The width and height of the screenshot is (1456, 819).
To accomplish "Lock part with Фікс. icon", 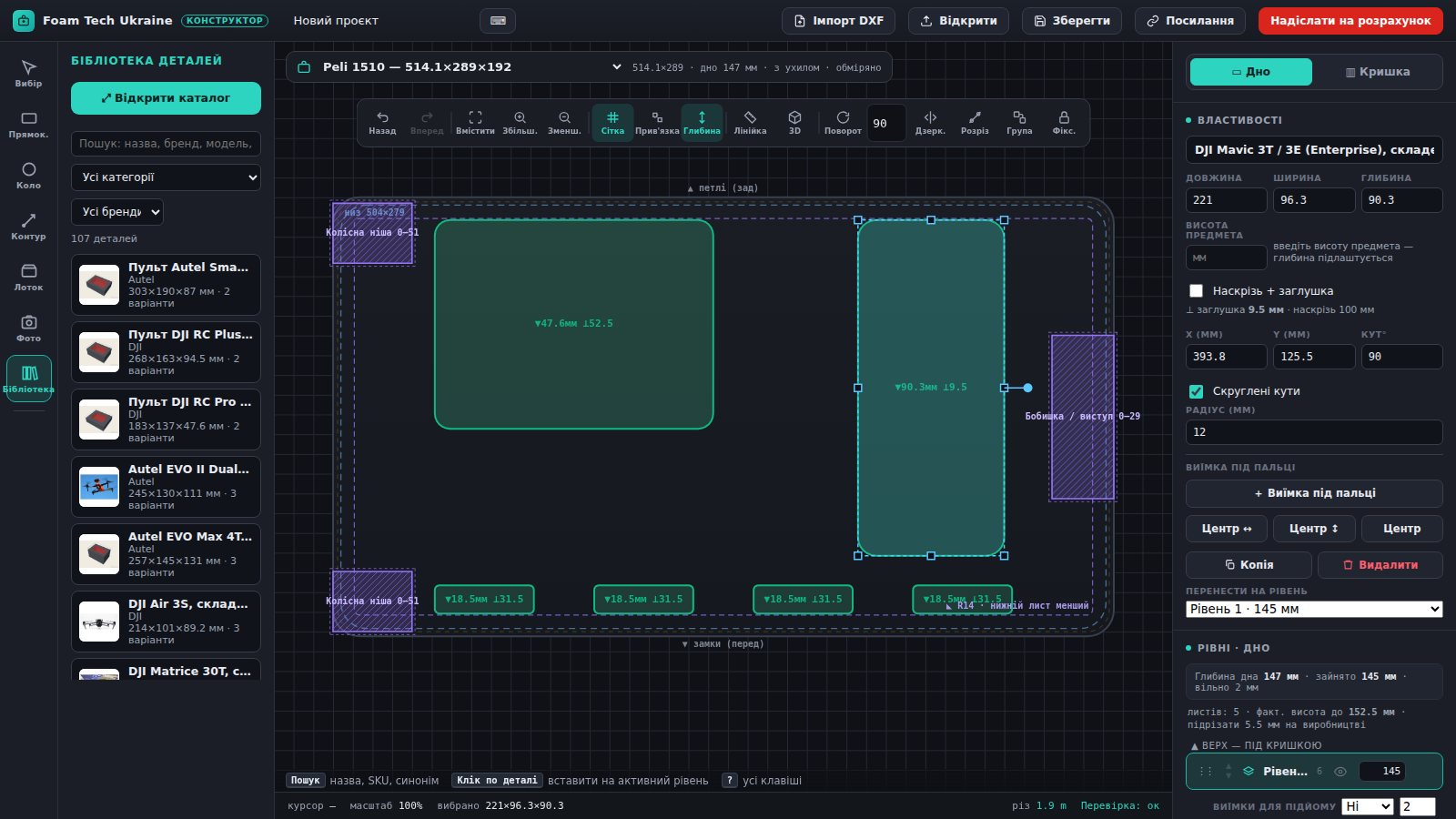I will (x=1064, y=123).
